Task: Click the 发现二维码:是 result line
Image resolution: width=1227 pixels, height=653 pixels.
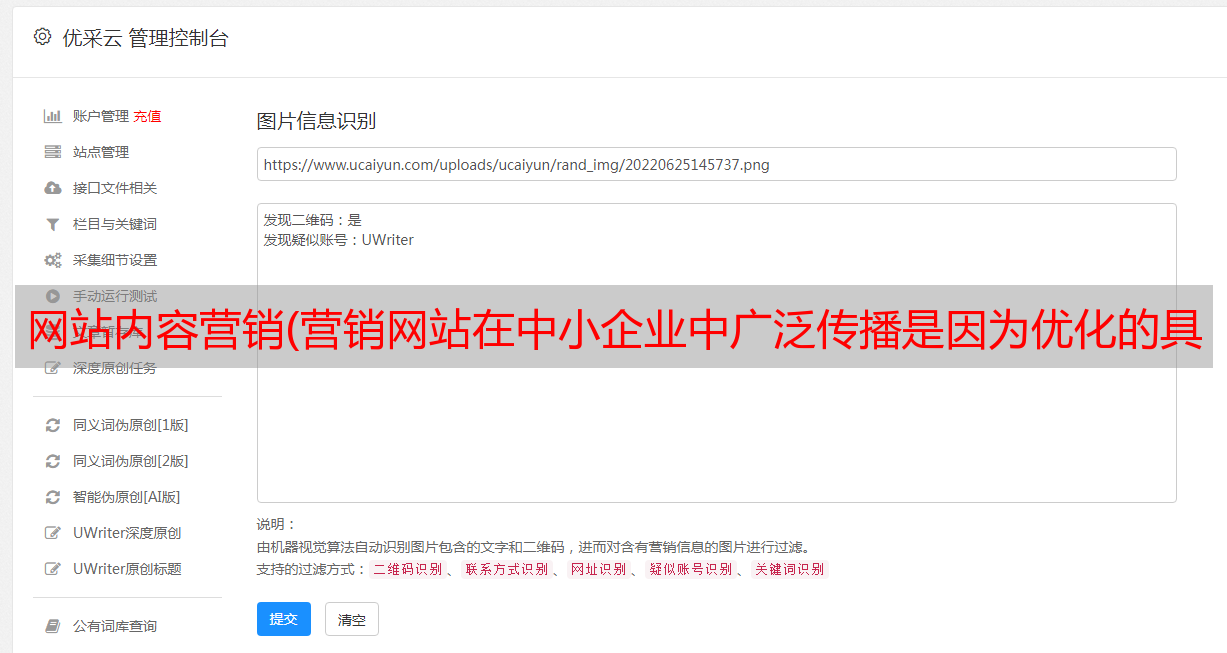Action: pos(313,220)
